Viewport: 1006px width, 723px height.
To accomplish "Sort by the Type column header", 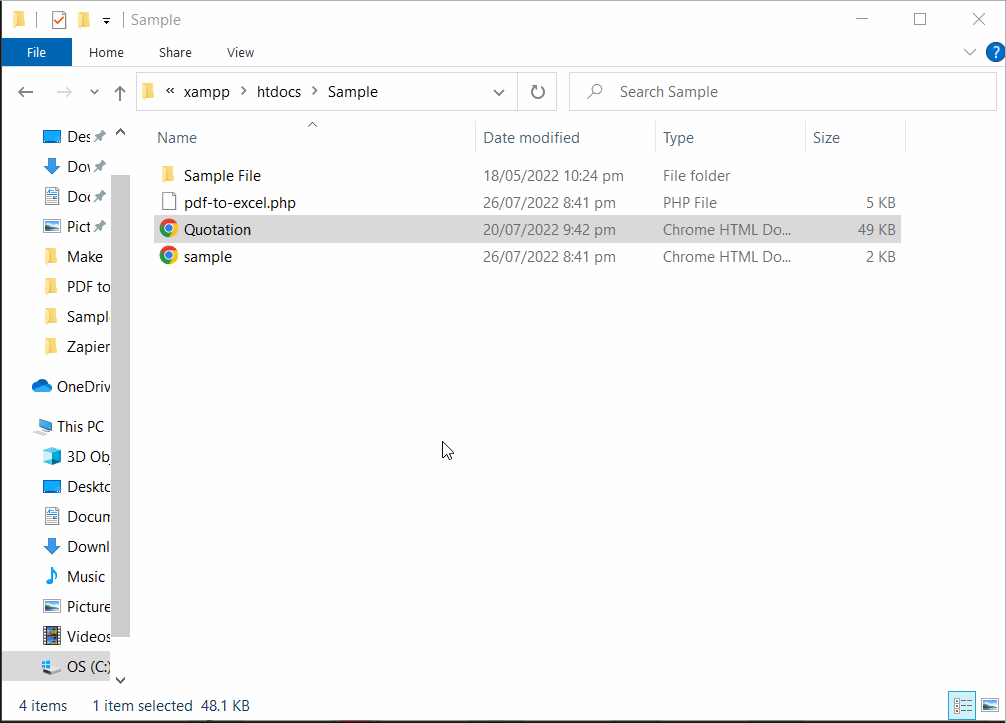I will [x=678, y=137].
